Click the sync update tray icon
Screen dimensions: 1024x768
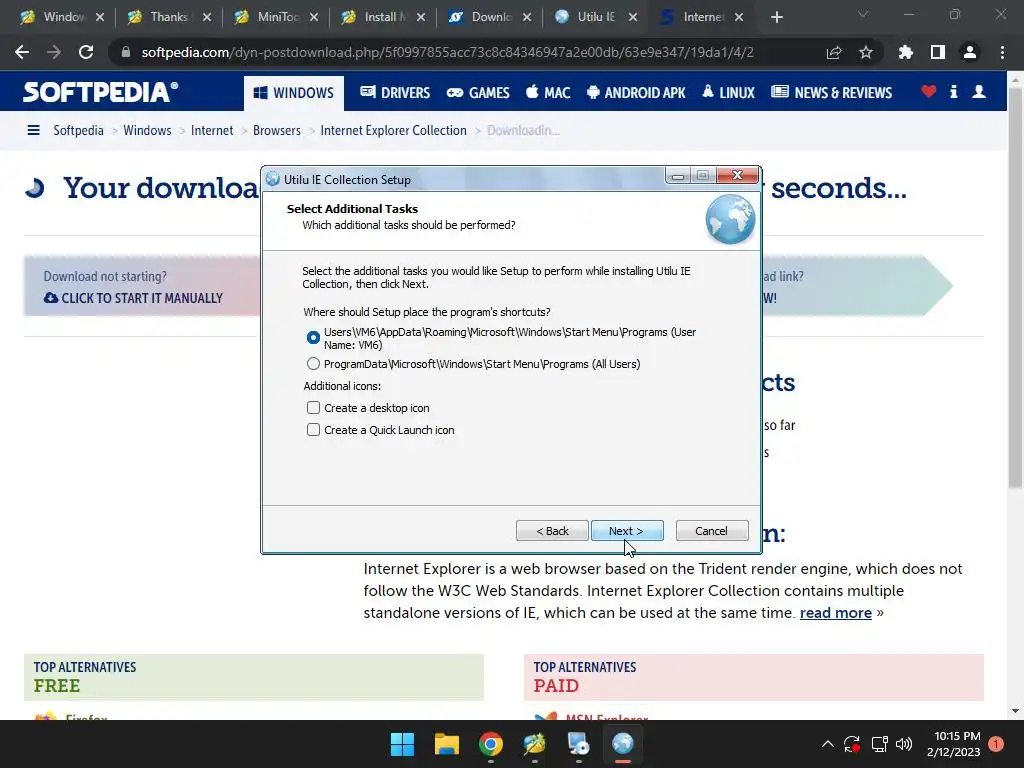click(852, 744)
